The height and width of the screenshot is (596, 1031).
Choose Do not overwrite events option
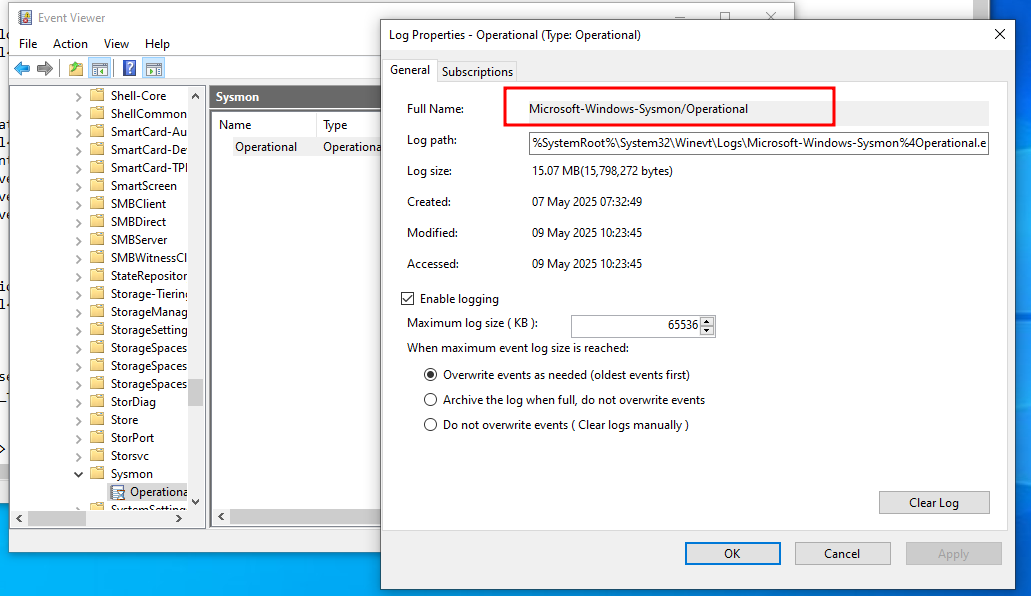430,425
